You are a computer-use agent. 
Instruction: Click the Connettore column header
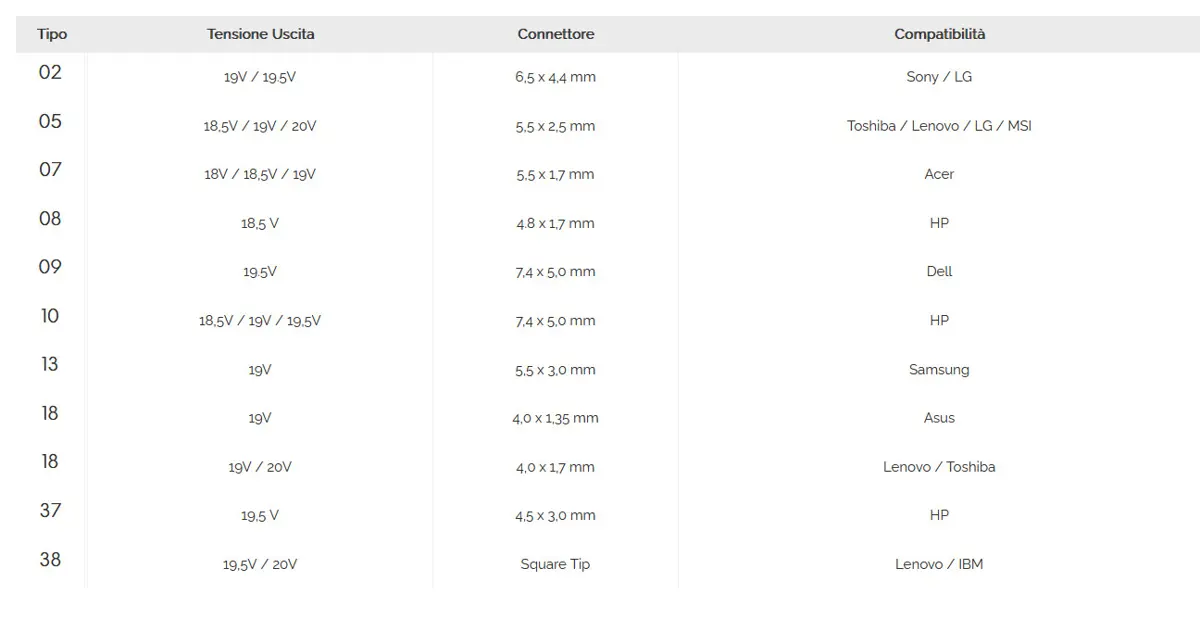coord(555,34)
